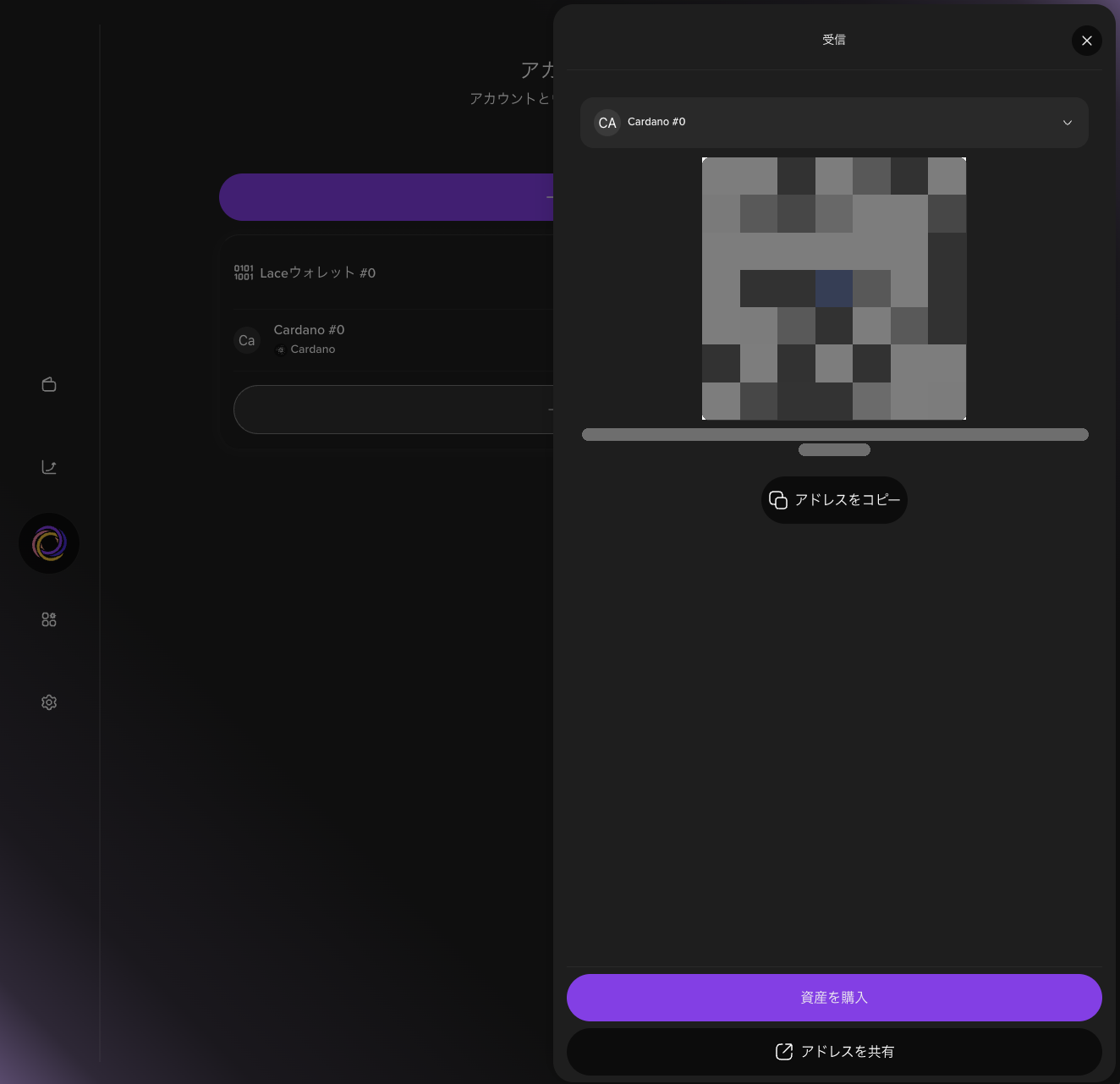Viewport: 1120px width, 1084px height.
Task: Click the Lace swirl logo button
Action: click(x=49, y=543)
